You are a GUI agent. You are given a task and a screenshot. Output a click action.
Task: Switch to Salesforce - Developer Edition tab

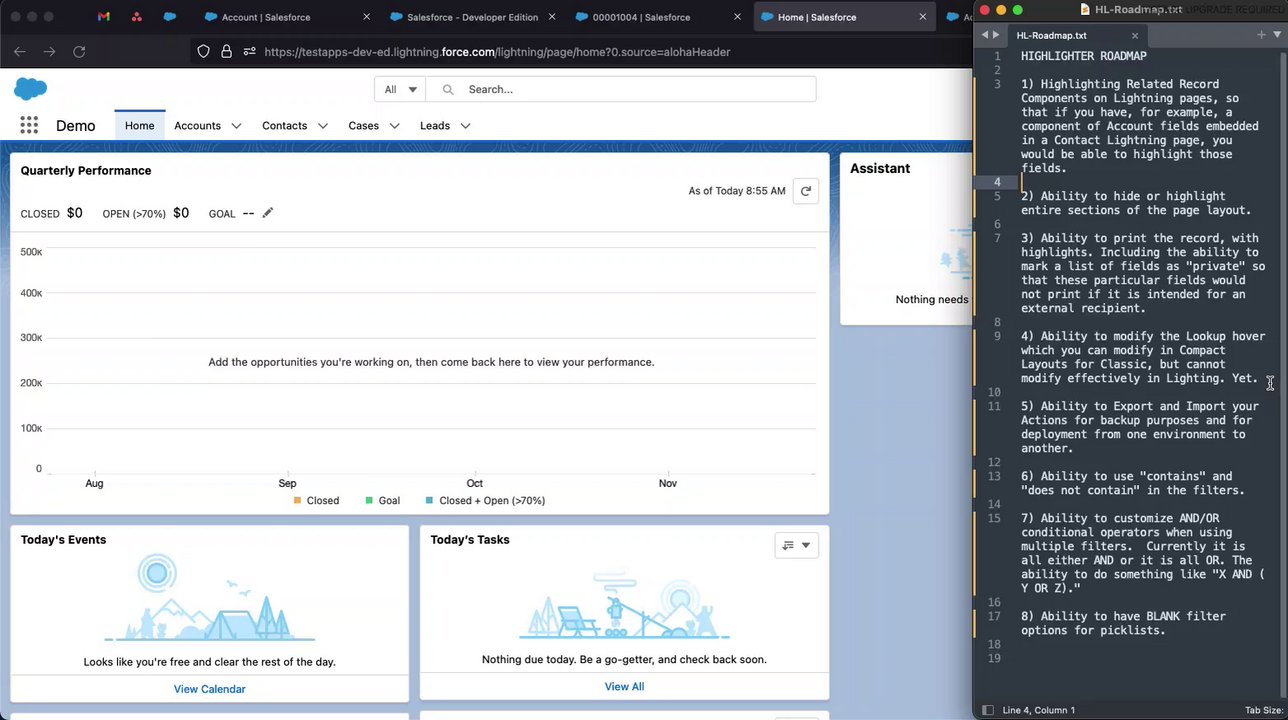tap(470, 17)
